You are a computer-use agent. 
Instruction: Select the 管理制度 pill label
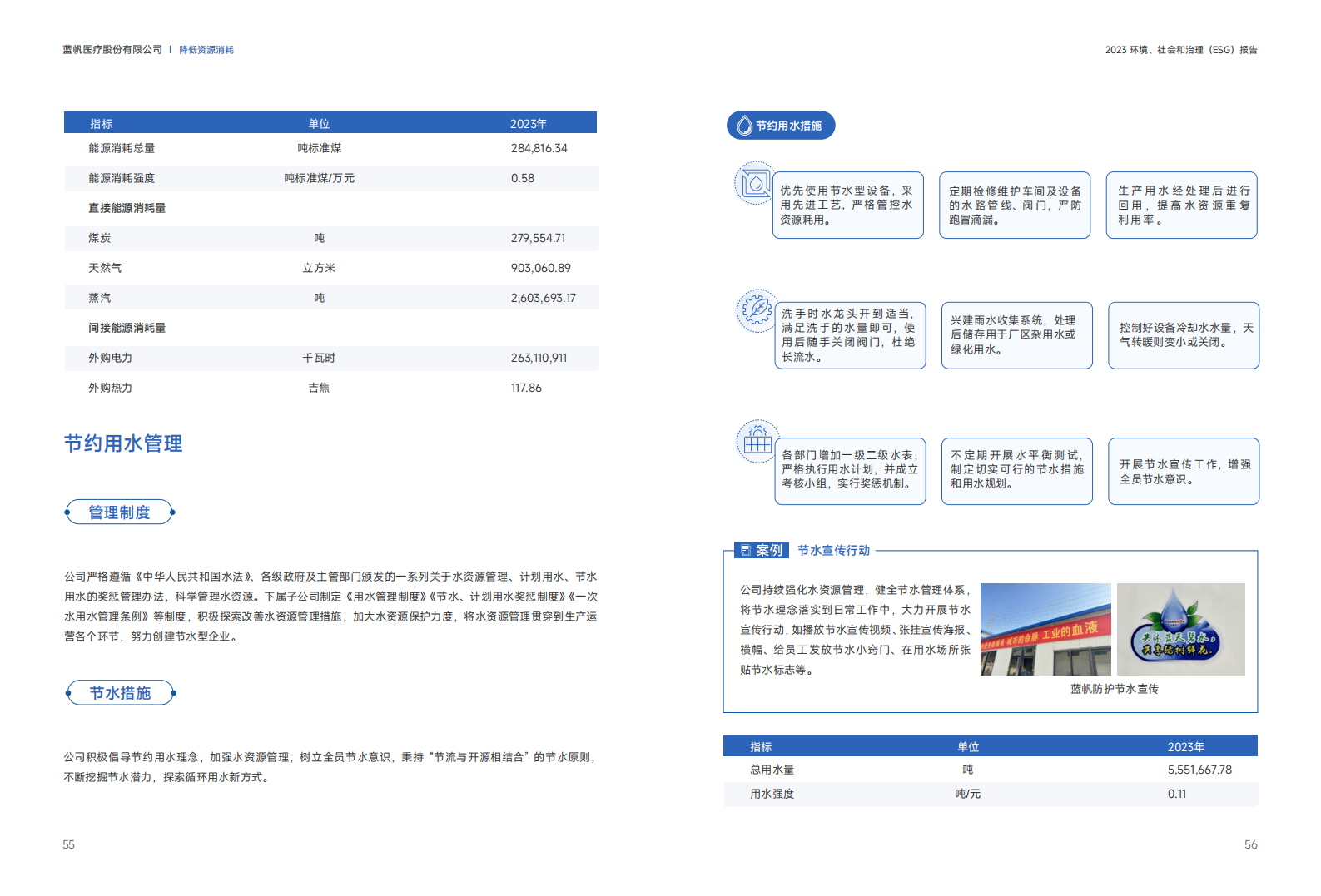(x=120, y=512)
